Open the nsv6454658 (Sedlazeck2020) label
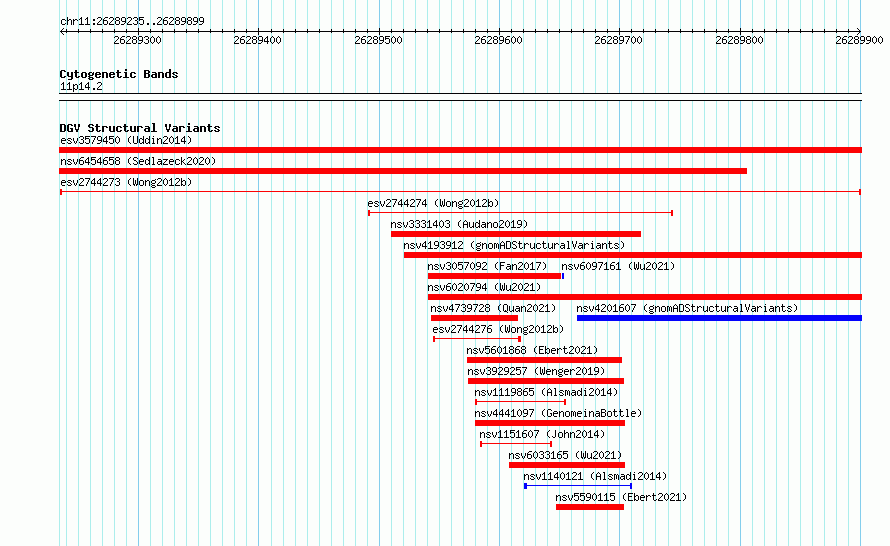The width and height of the screenshot is (890, 546). (138, 161)
